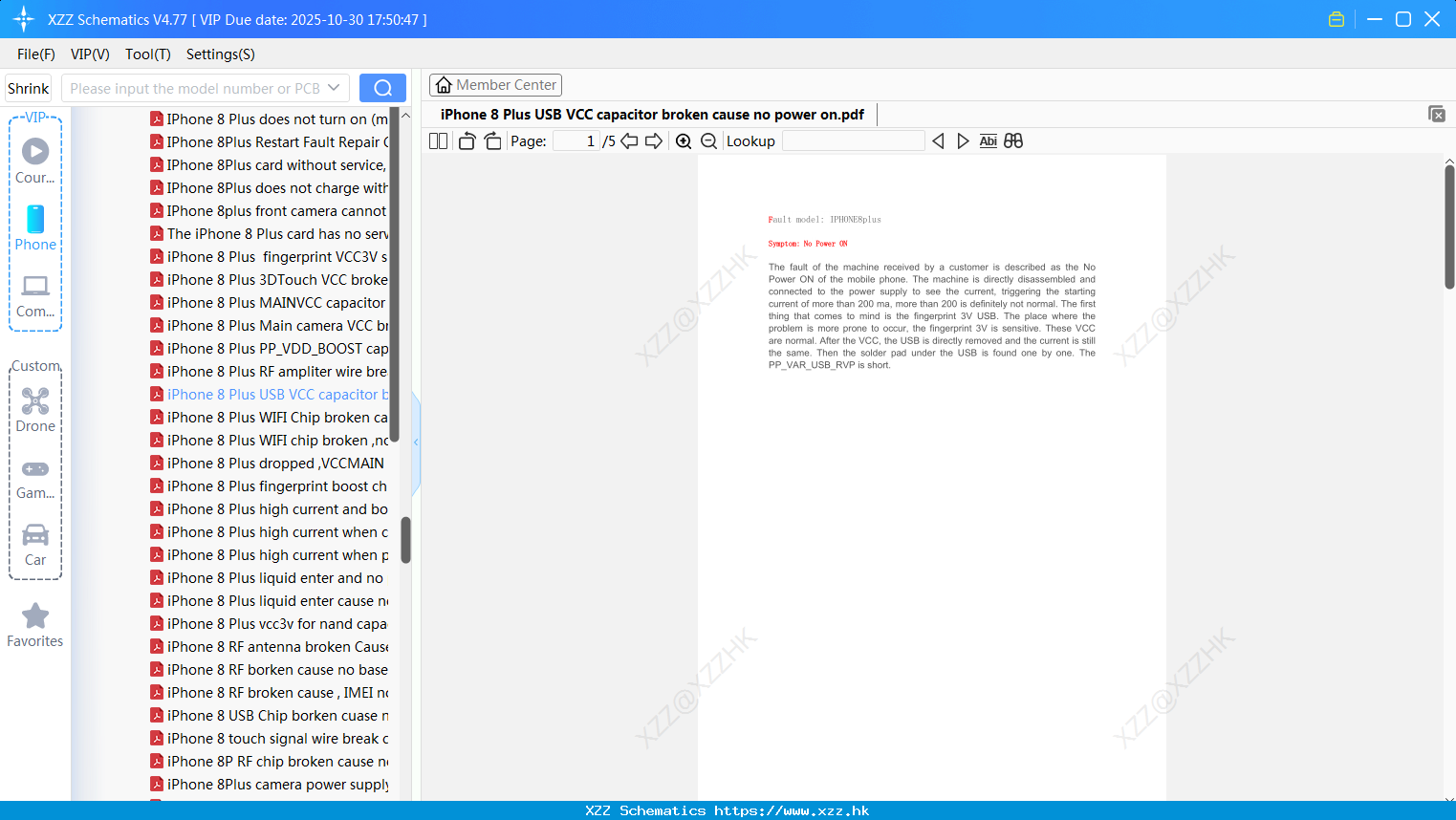Open 'iPhone 8 Plus RF ampliter wire' file
The width and height of the screenshot is (1456, 820).
[x=270, y=372]
